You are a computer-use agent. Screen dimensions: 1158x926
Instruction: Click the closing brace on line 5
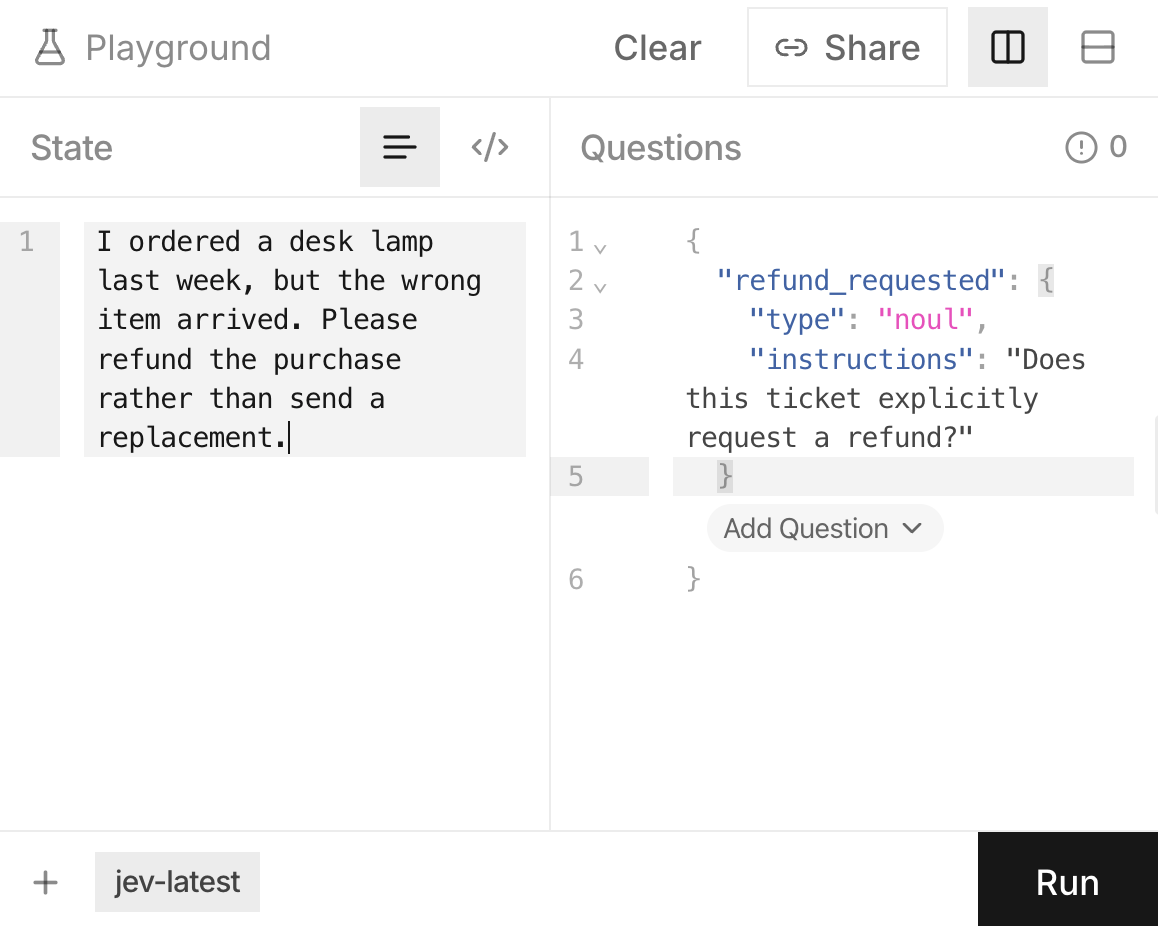[724, 476]
